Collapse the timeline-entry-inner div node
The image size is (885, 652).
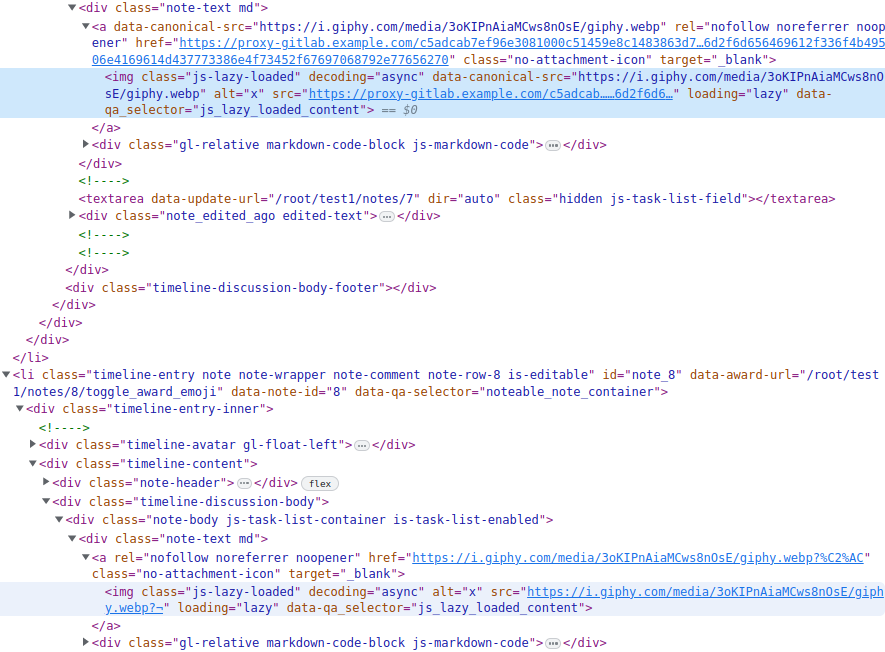(20, 409)
